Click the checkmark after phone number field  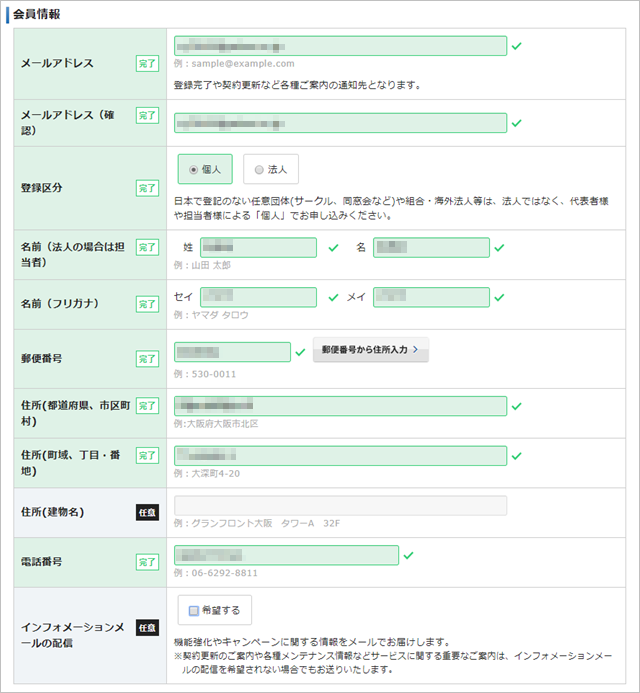(x=408, y=555)
